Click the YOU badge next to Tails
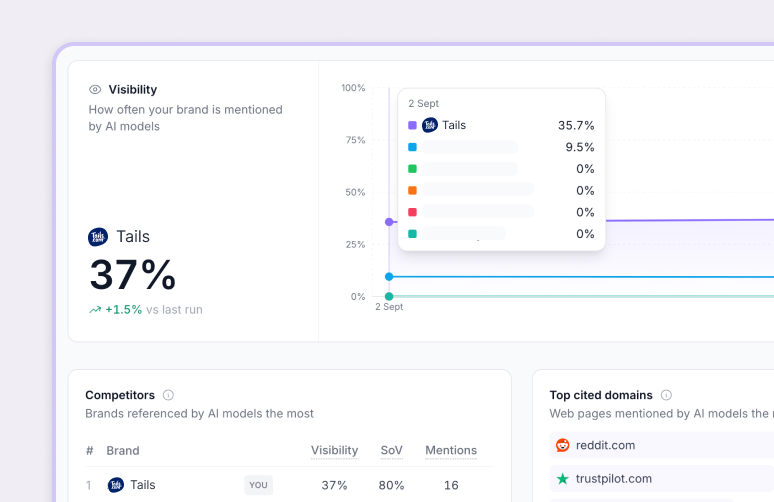Viewport: 774px width, 502px height. click(258, 485)
